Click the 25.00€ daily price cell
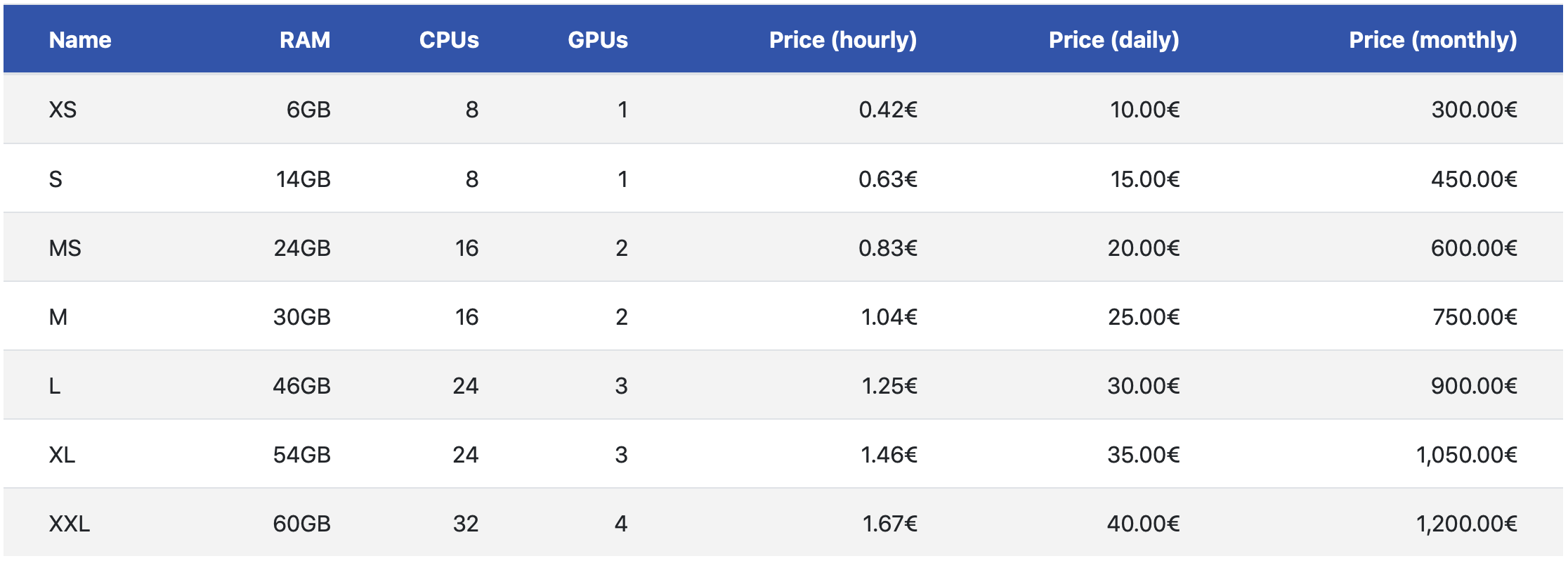The height and width of the screenshot is (561, 1568). 1143,317
